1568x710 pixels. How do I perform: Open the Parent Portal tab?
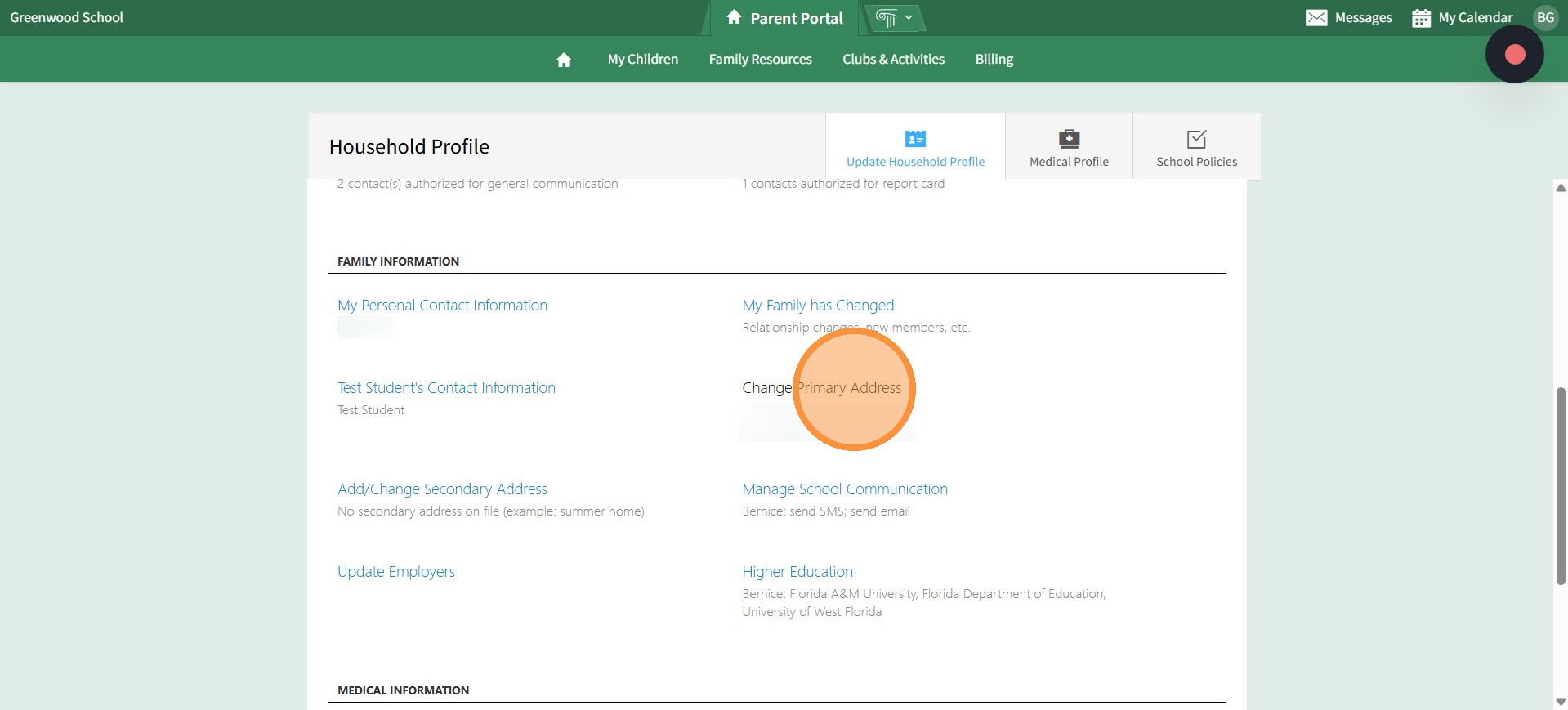[784, 18]
